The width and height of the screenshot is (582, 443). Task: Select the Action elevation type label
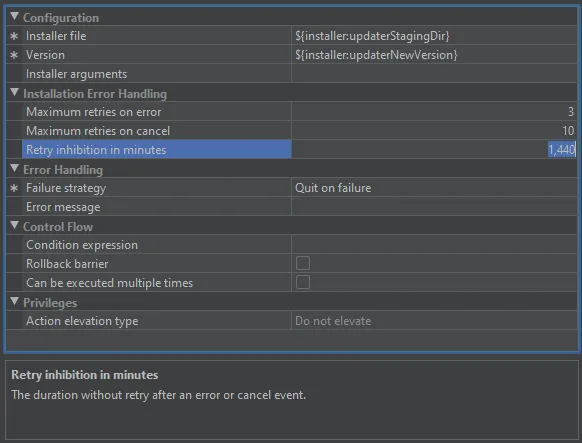pos(82,321)
